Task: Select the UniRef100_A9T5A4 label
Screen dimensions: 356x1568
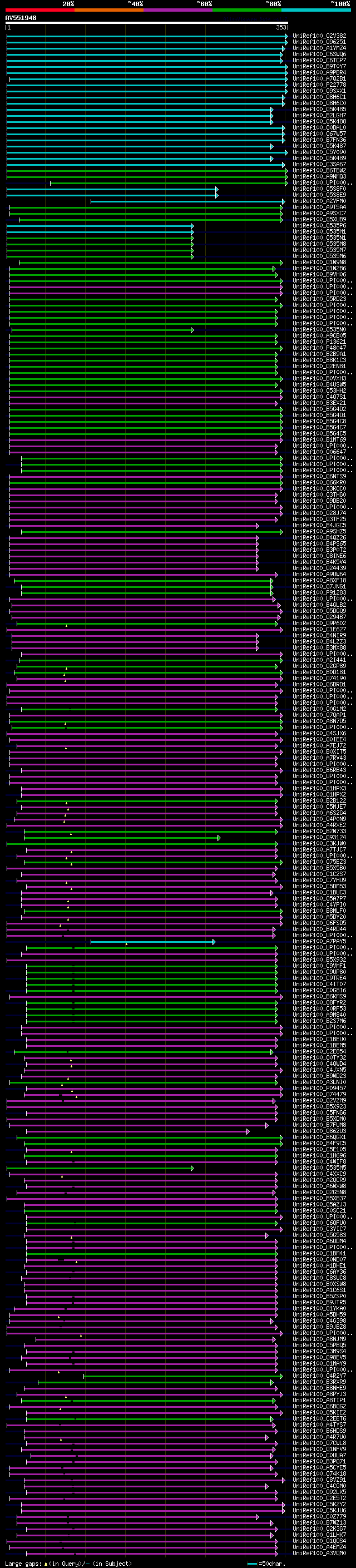Action: (x=319, y=207)
